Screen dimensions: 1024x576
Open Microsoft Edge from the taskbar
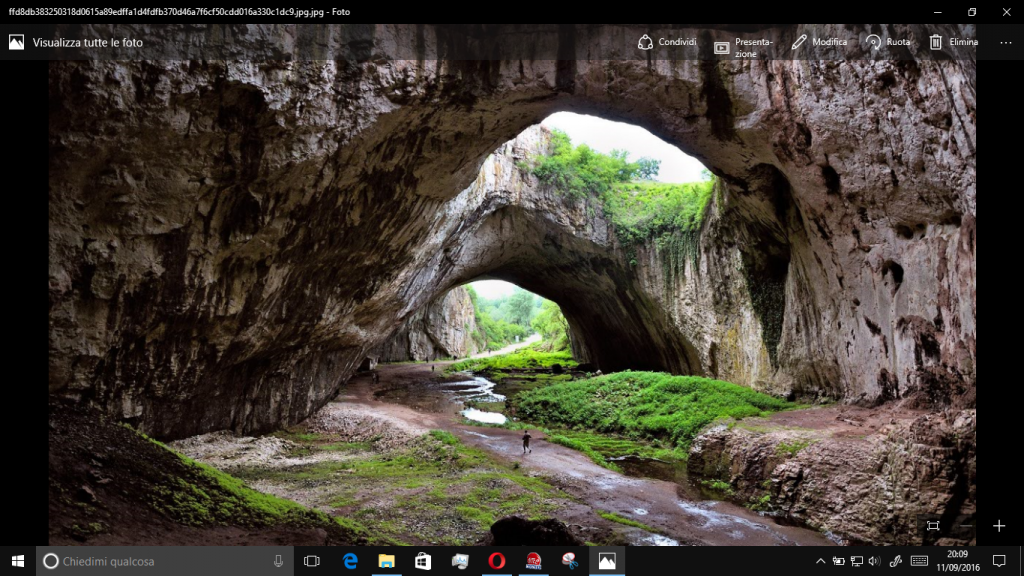coord(349,561)
